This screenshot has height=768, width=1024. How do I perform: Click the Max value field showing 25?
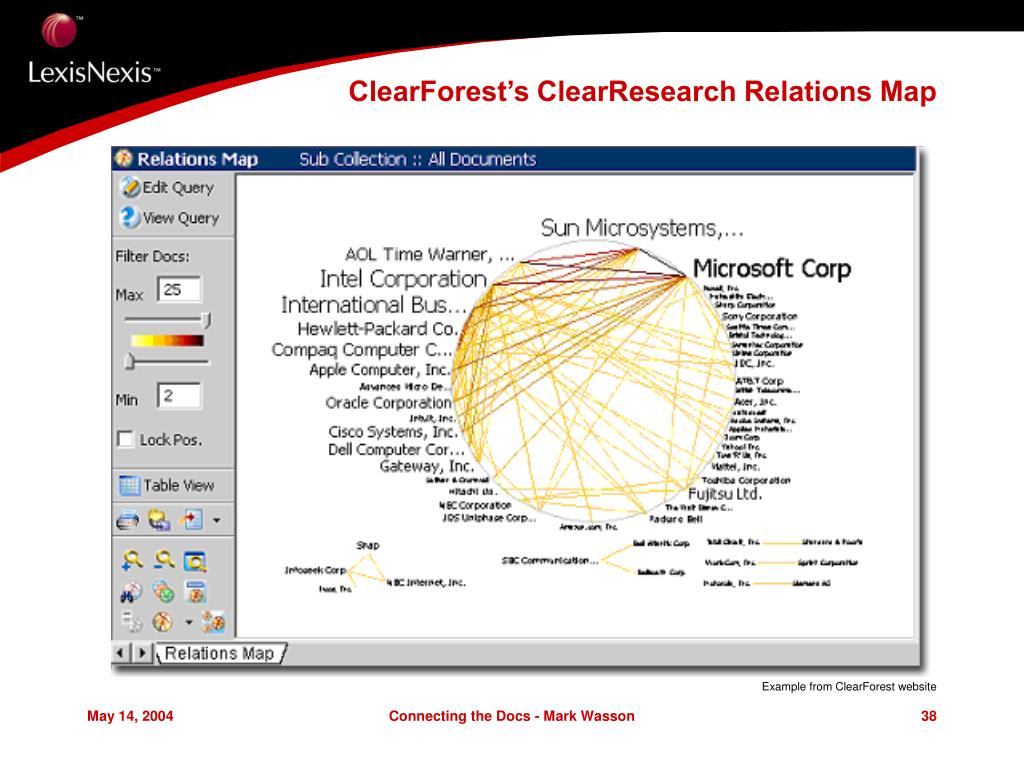[180, 289]
